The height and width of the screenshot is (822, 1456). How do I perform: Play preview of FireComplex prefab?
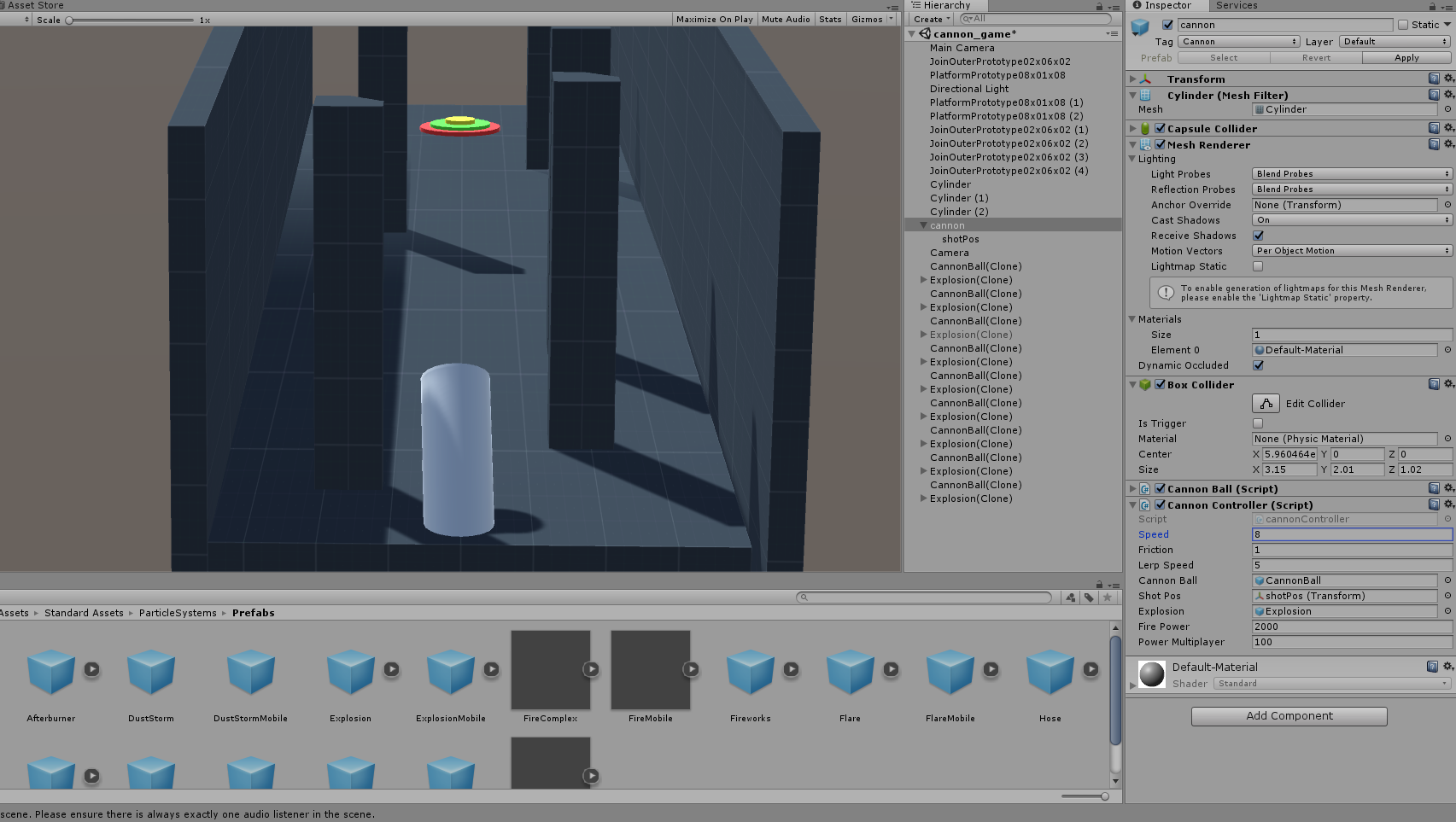(x=591, y=669)
